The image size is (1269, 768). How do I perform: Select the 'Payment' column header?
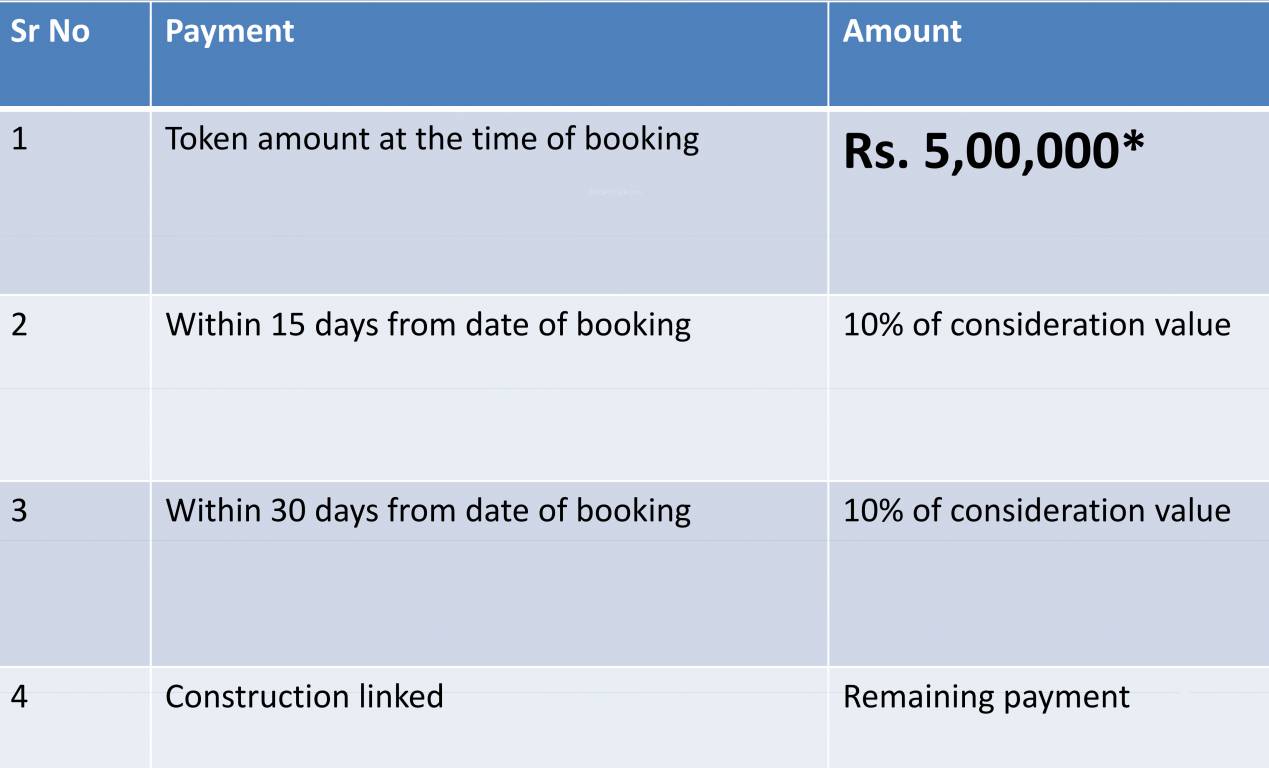(x=229, y=31)
